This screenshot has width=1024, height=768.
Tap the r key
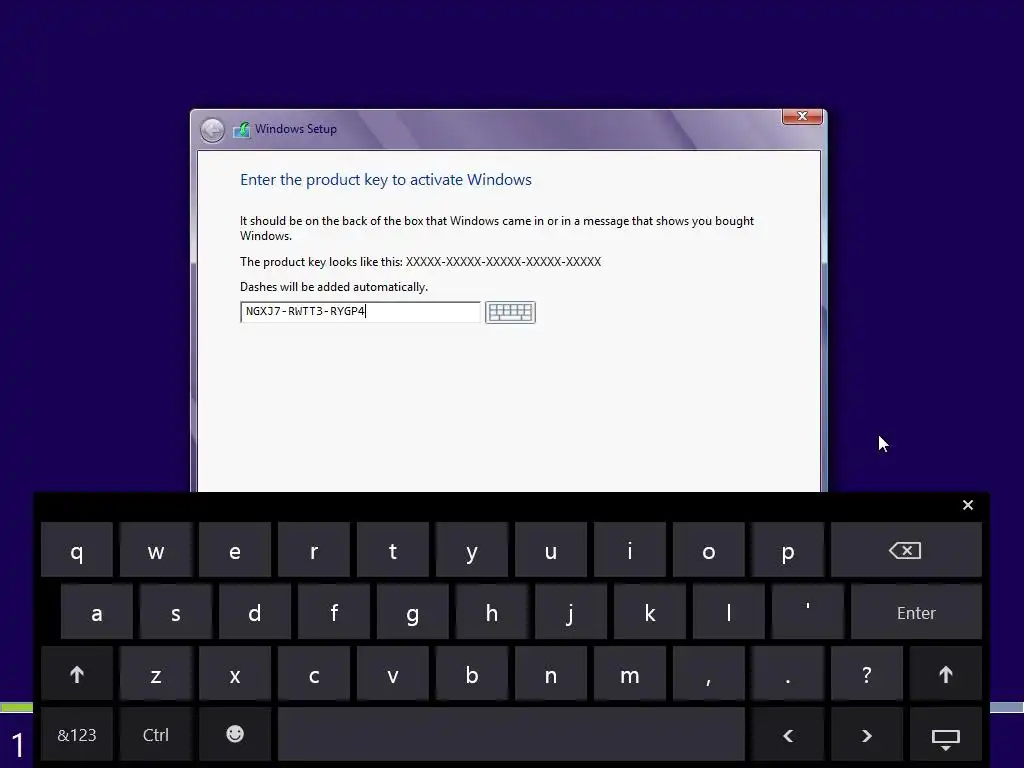tap(314, 551)
